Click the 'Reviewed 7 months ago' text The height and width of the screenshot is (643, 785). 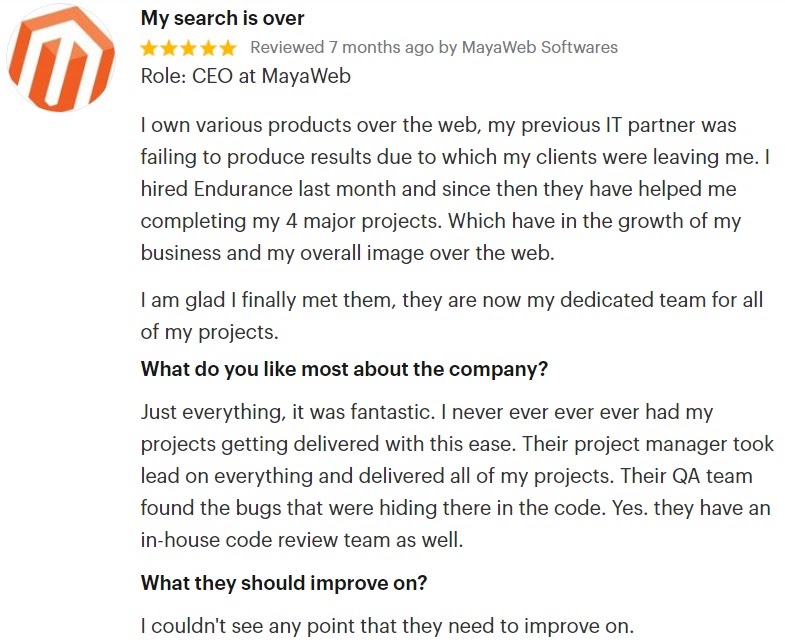click(342, 48)
